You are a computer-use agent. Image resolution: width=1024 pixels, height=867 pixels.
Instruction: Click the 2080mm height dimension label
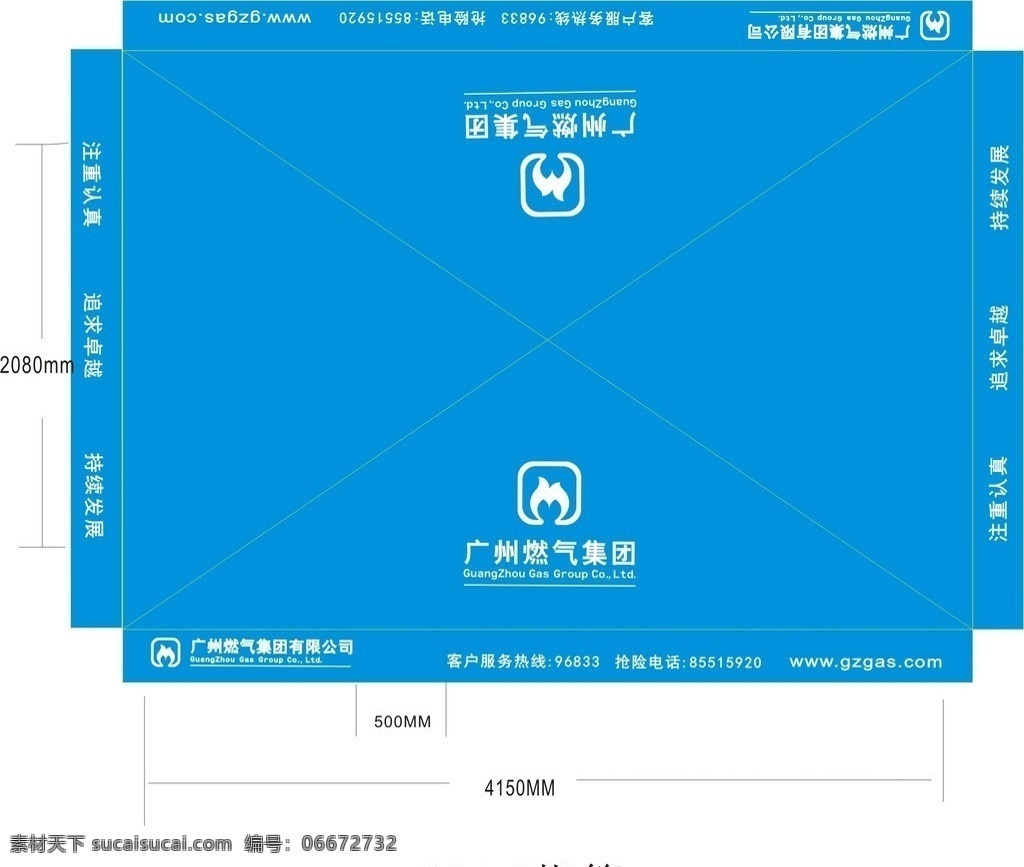36,364
